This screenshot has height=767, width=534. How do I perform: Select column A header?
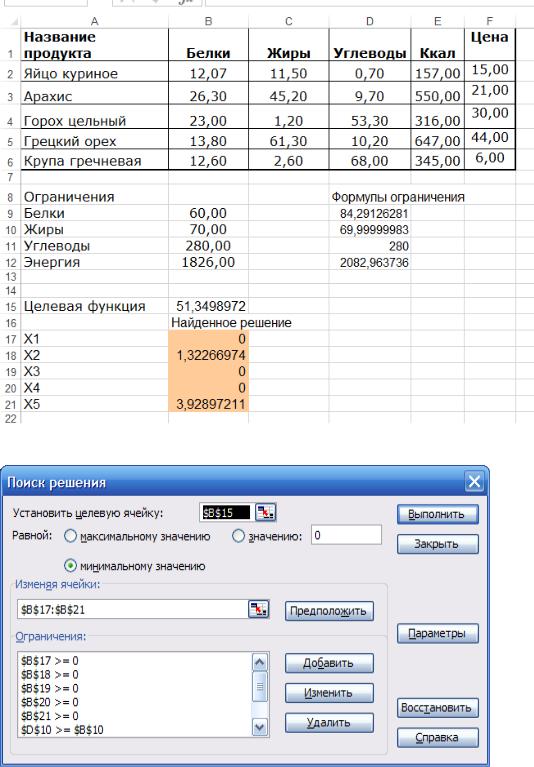pyautogui.click(x=94, y=21)
